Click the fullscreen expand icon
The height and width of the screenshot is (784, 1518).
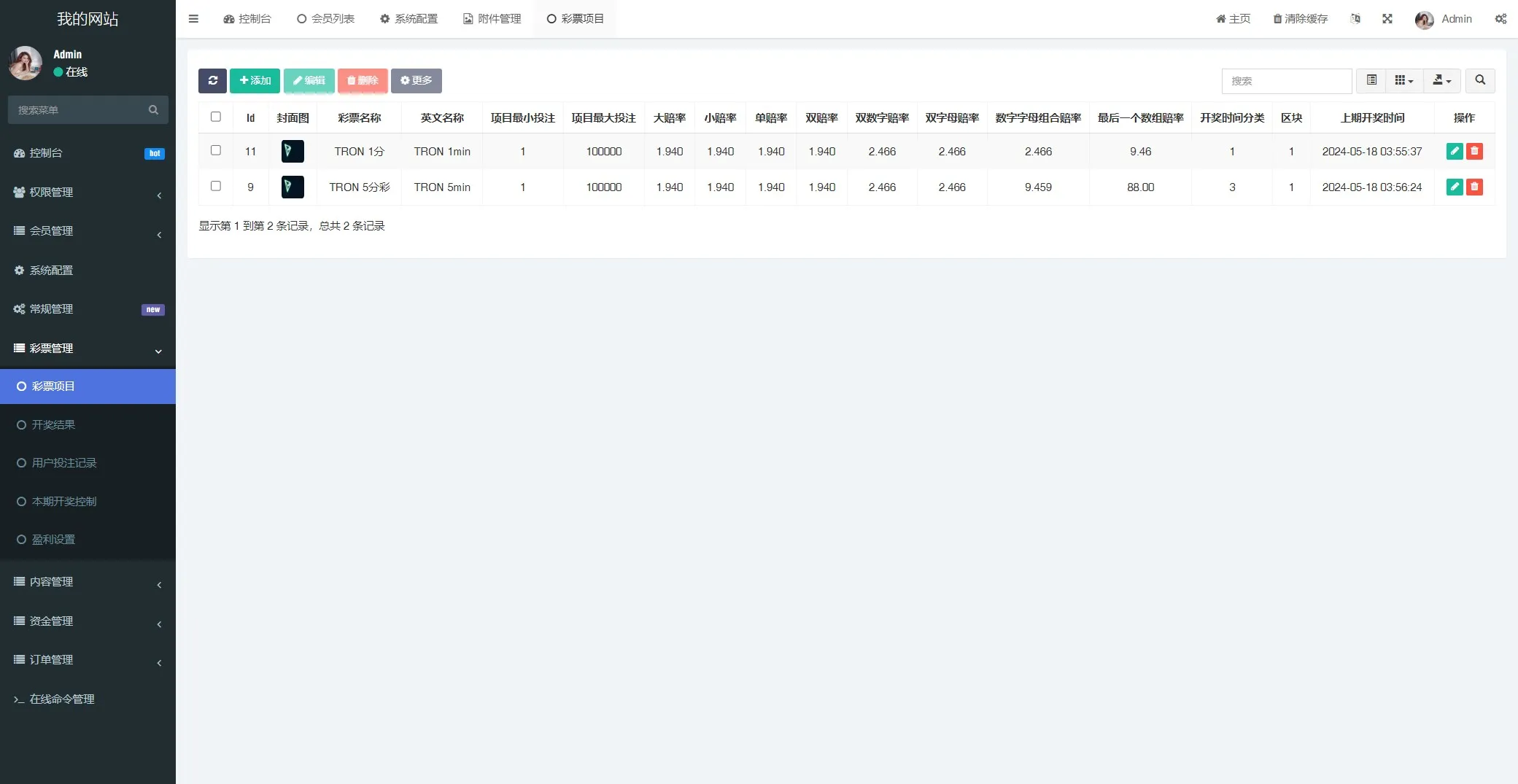(1387, 19)
